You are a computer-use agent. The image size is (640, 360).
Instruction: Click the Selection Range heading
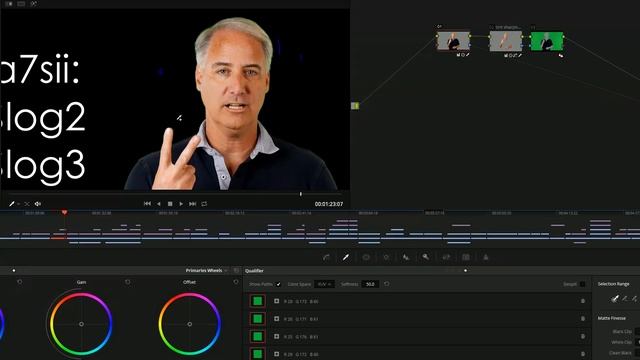613,284
